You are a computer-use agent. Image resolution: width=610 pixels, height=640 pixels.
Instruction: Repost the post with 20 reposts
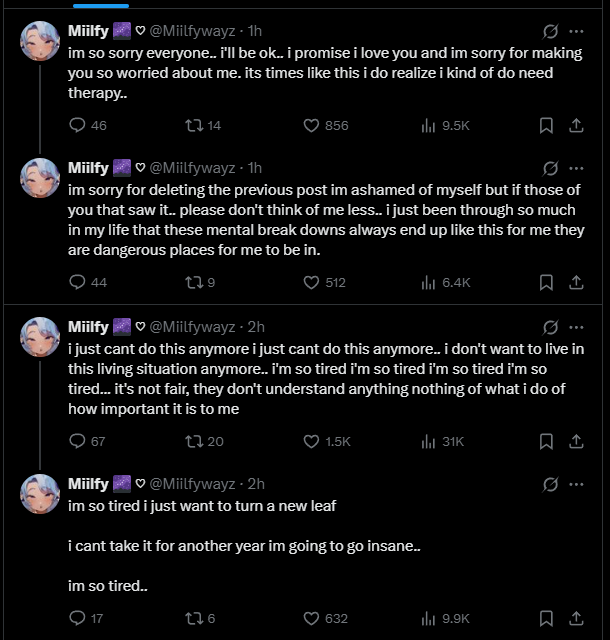pos(193,440)
